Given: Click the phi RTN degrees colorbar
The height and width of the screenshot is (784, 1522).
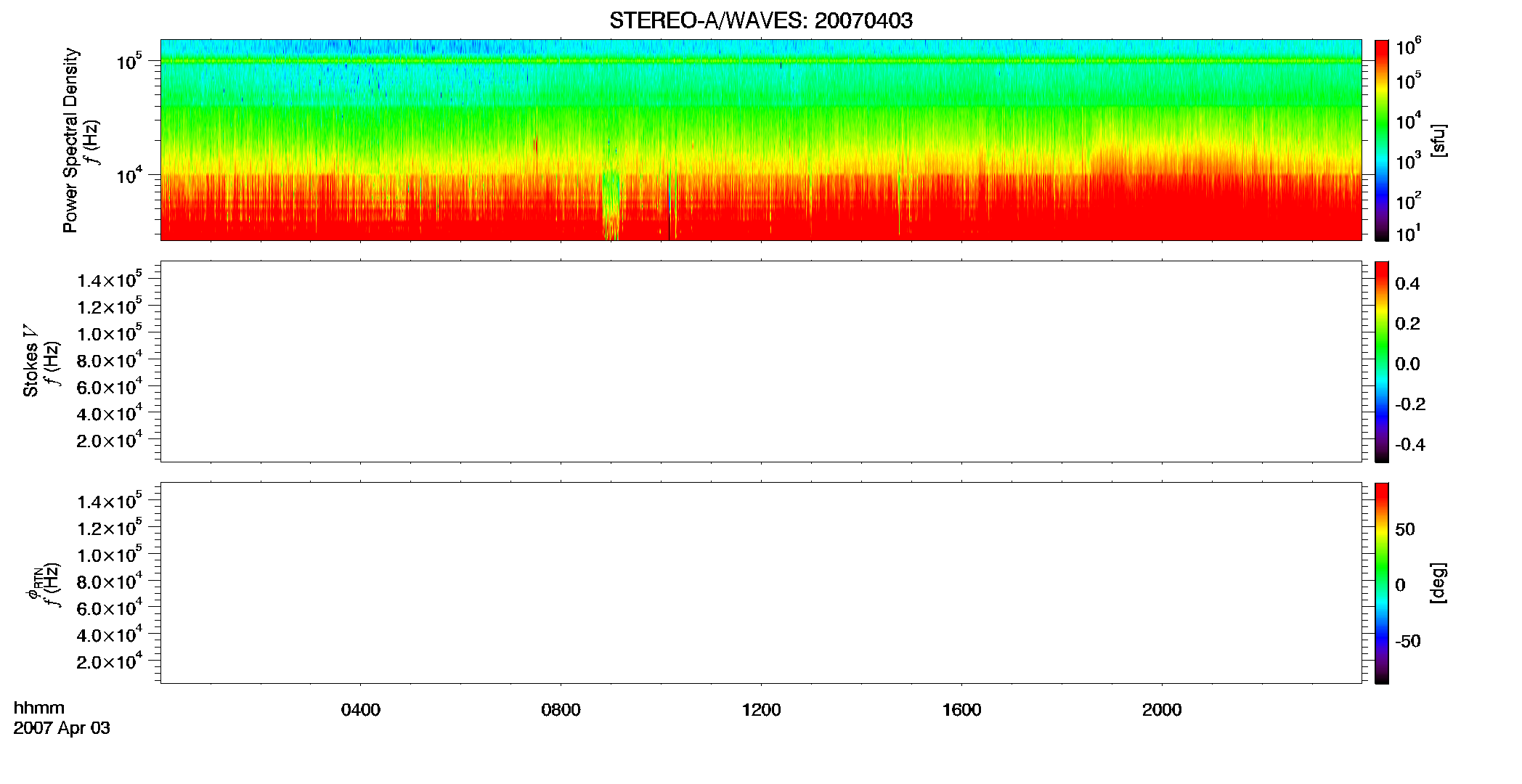Looking at the screenshot, I should [1382, 583].
